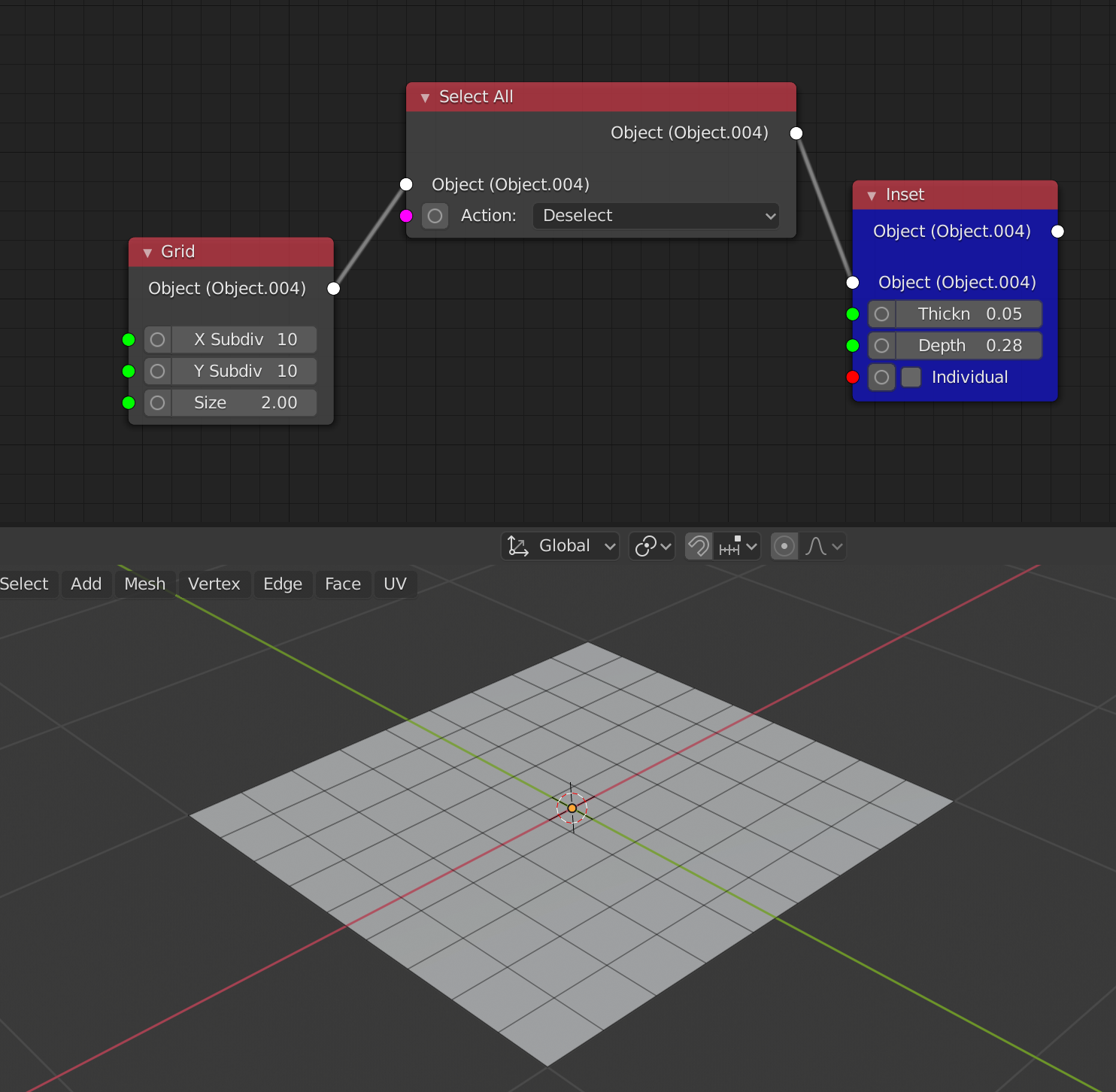Open the proportional editing falloff dropdown
Viewport: 1116px width, 1092px height.
tap(823, 546)
